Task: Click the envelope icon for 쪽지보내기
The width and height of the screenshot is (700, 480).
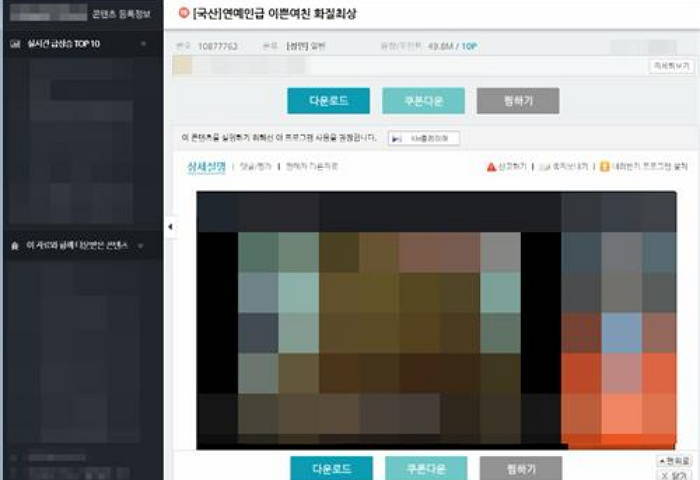Action: pyautogui.click(x=545, y=167)
